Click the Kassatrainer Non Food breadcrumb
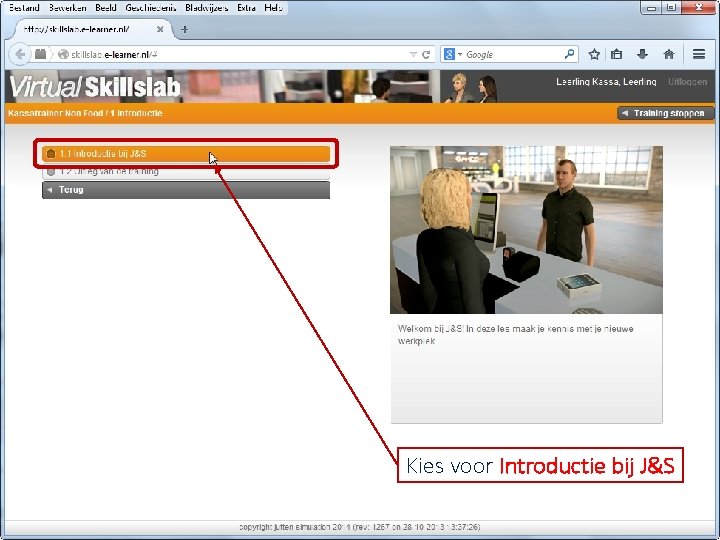 coord(56,113)
